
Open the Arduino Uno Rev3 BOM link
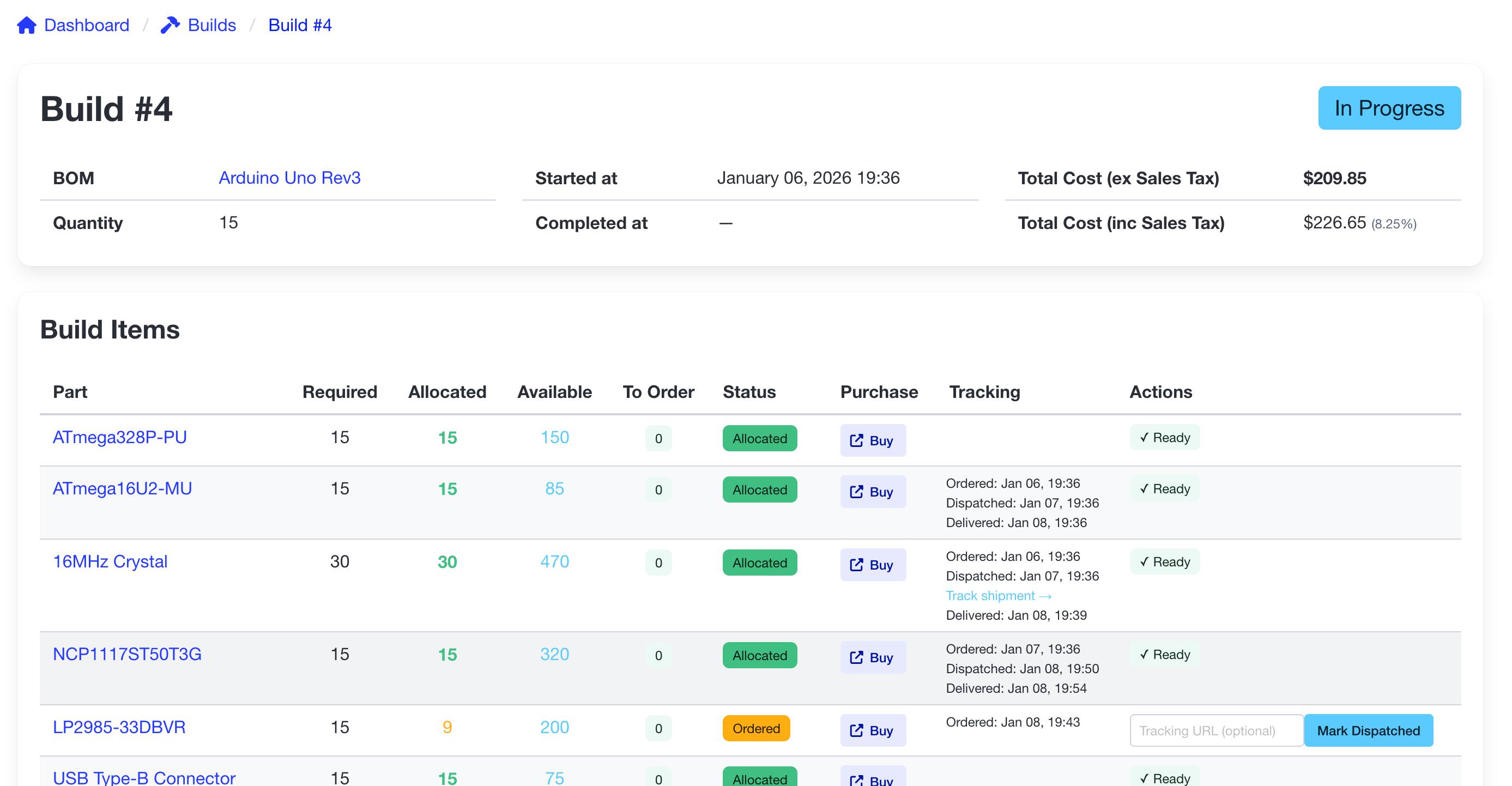click(289, 178)
